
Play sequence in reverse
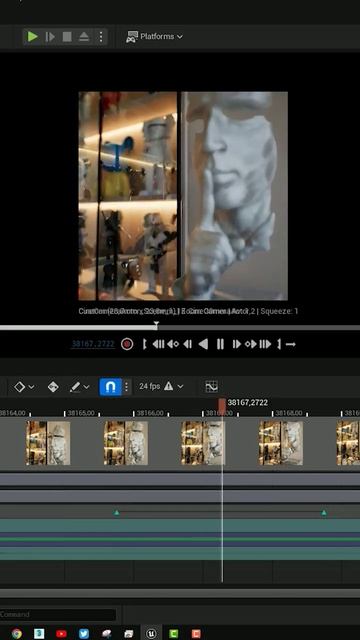[203, 344]
